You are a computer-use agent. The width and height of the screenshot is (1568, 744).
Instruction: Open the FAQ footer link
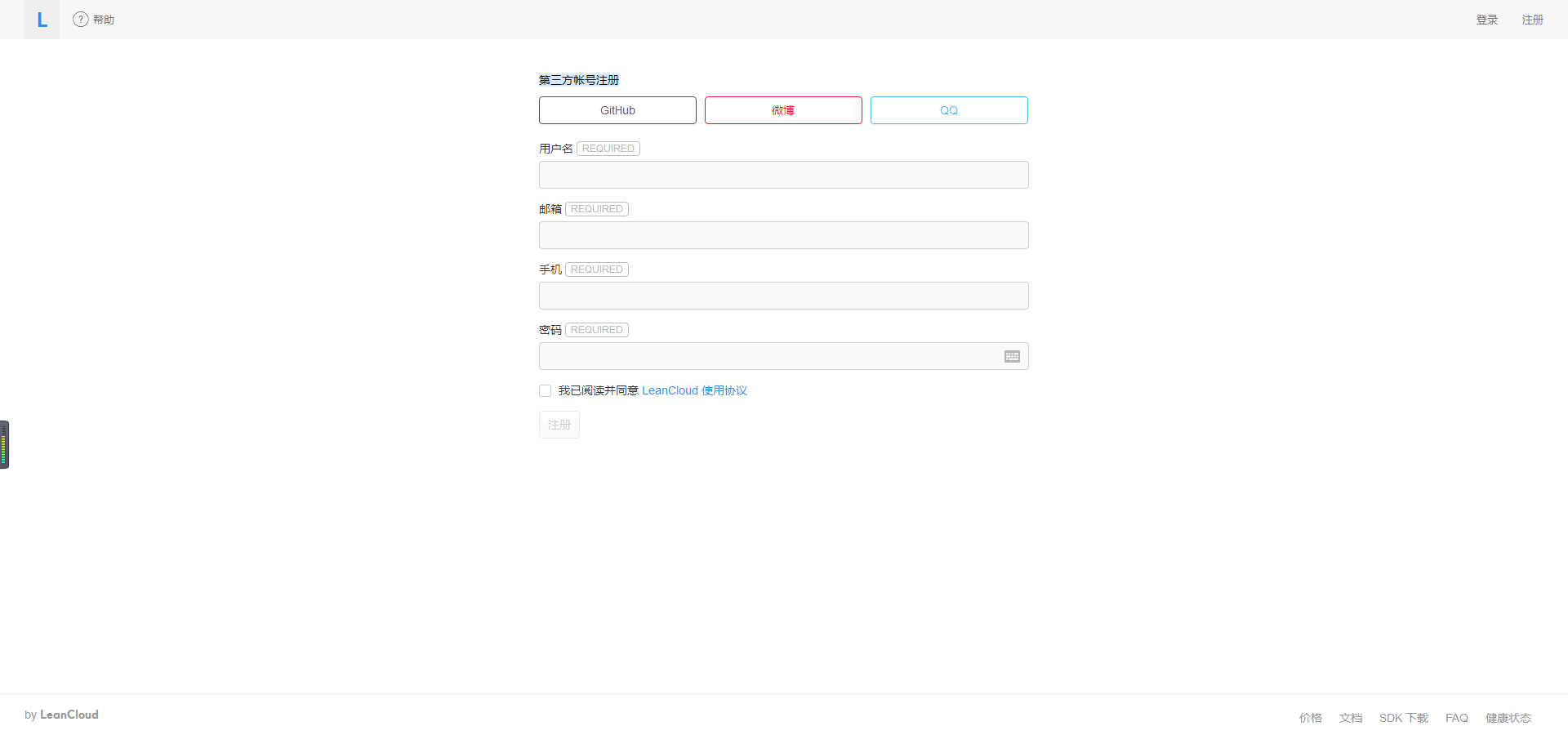[1457, 718]
